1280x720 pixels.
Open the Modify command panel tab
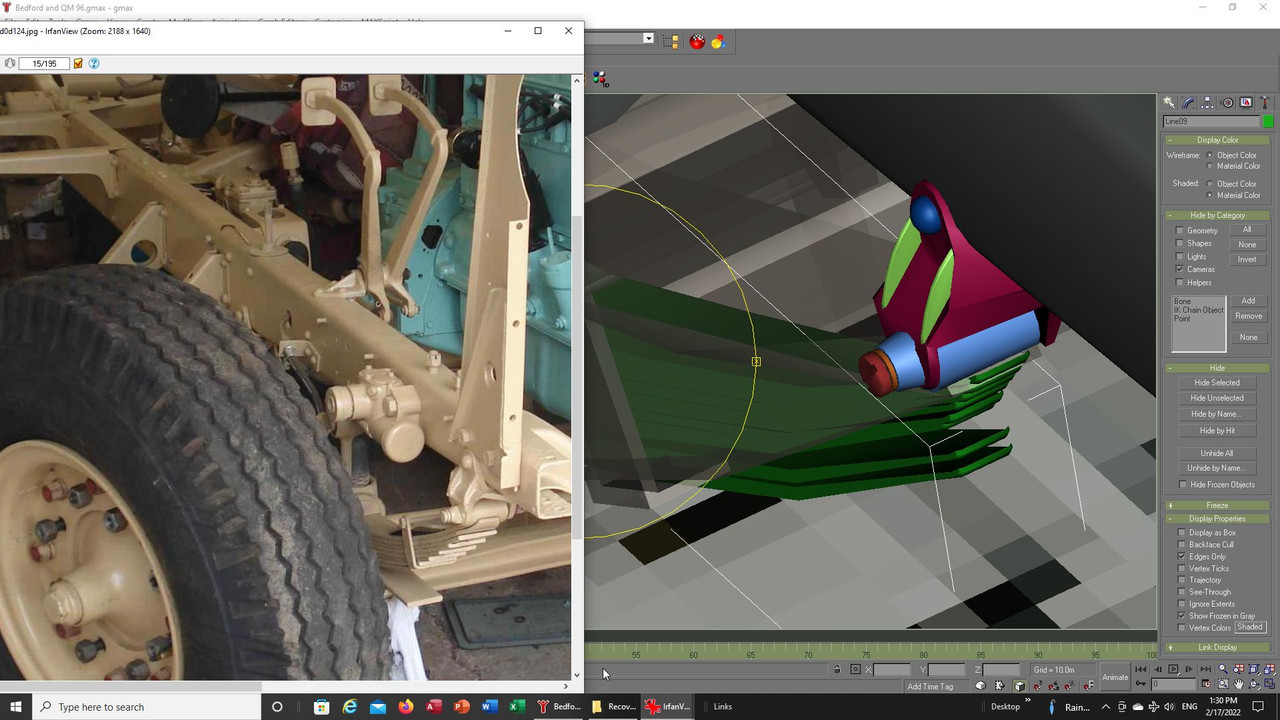click(1188, 103)
